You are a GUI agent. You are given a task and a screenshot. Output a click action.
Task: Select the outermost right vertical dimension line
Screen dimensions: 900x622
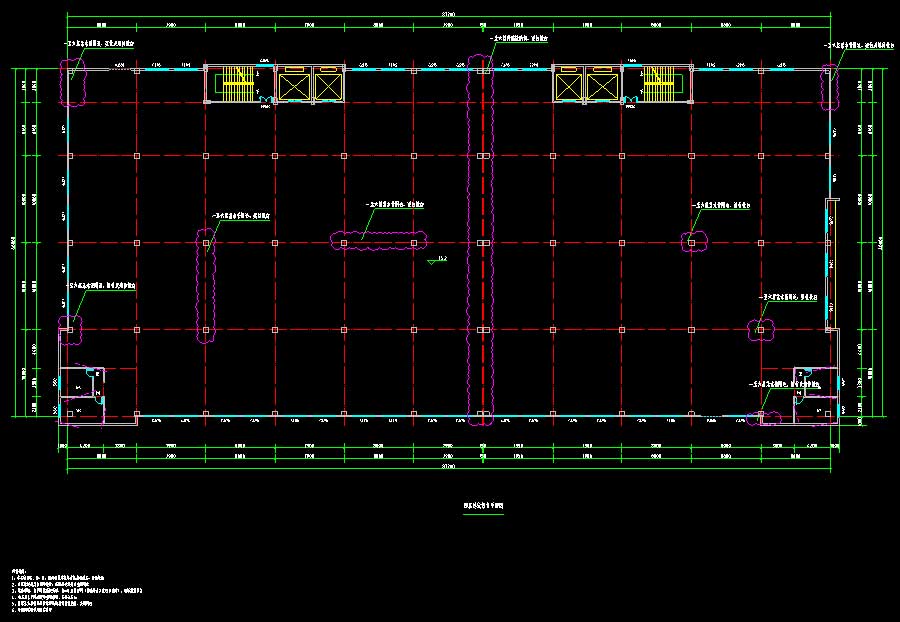[x=884, y=242]
